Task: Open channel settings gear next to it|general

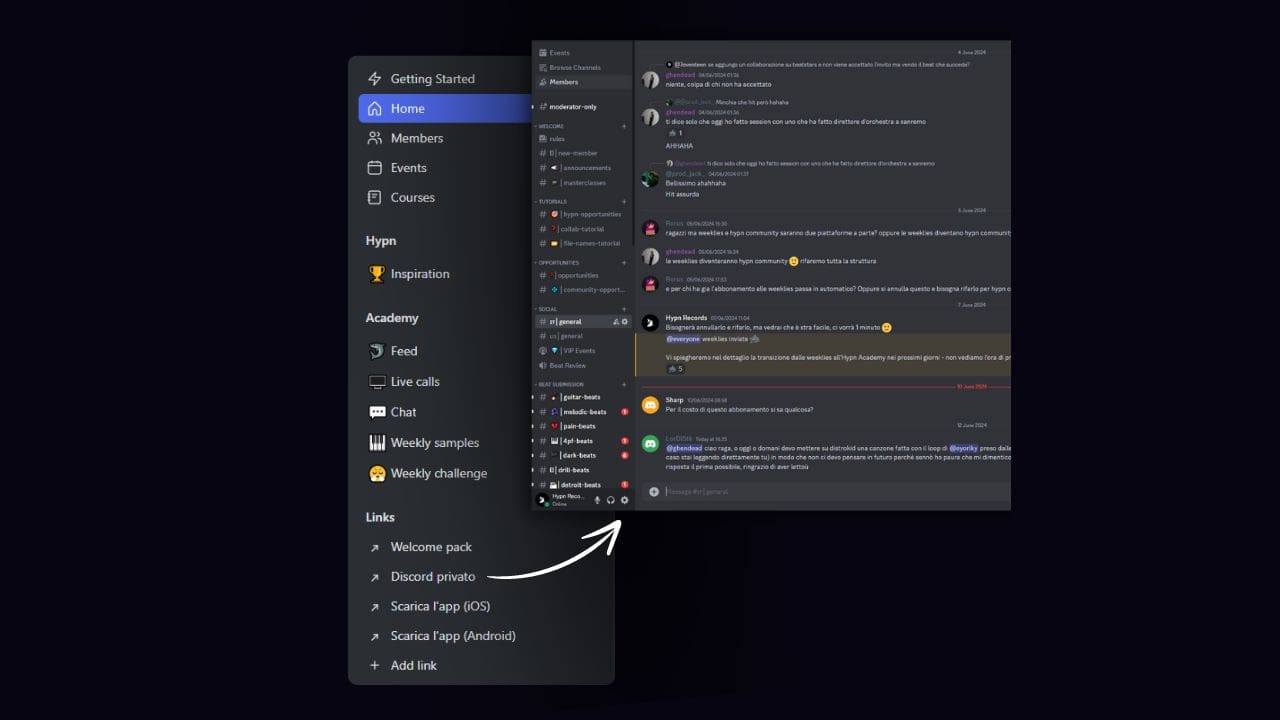Action: (x=624, y=322)
